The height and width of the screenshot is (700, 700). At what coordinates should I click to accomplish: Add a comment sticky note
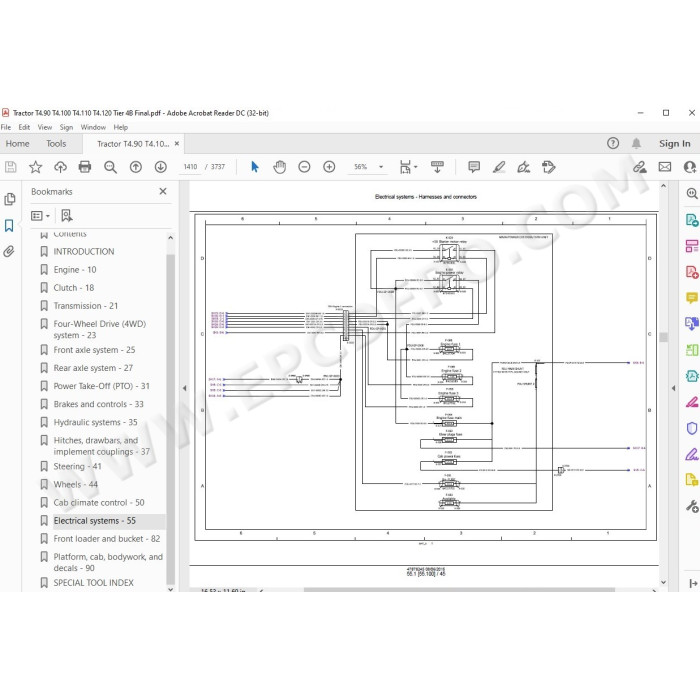pos(474,167)
